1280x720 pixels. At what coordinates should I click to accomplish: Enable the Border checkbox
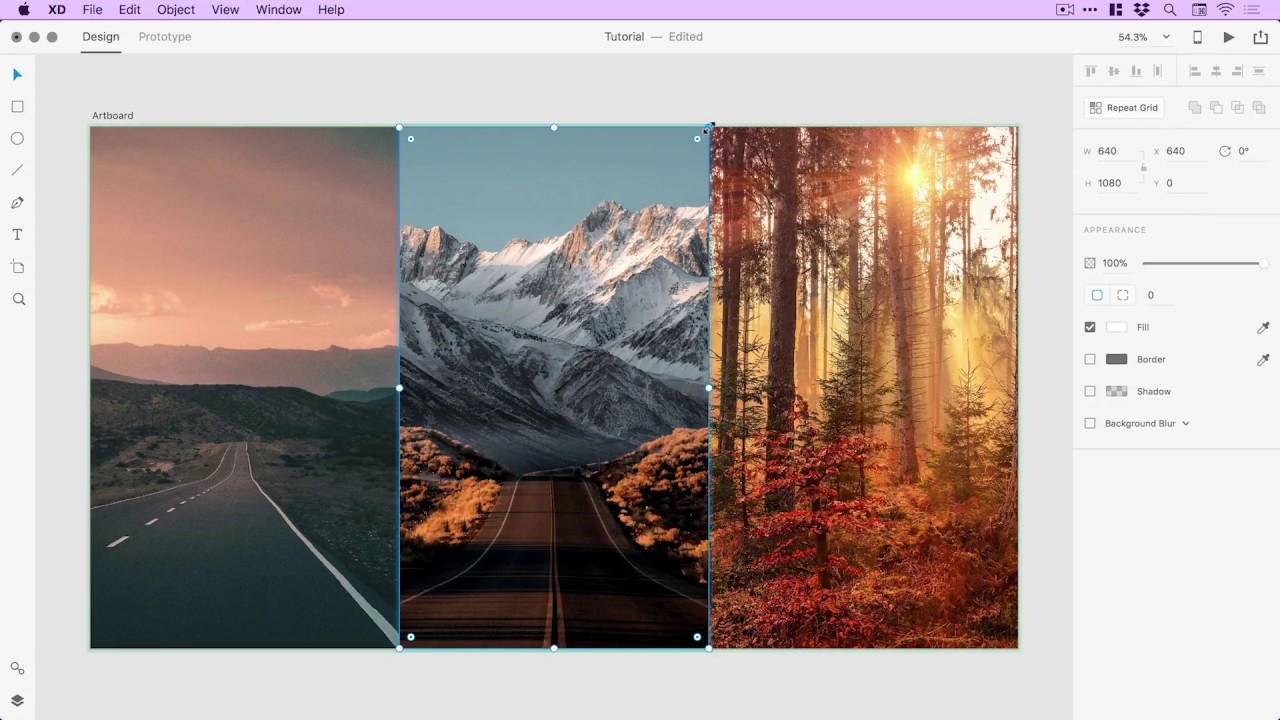coord(1090,359)
